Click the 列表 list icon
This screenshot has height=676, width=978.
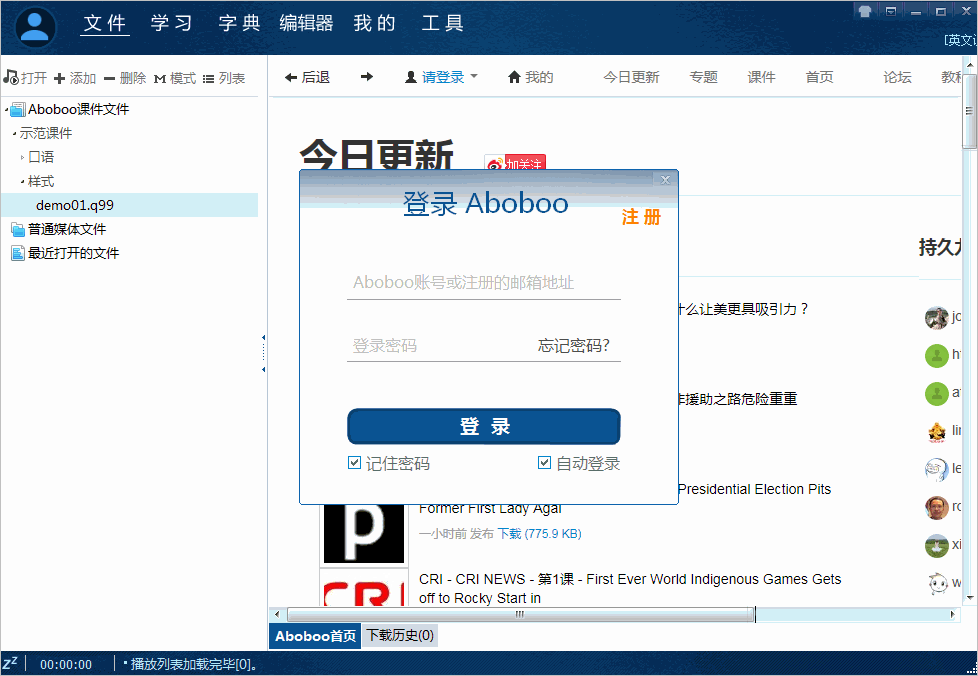pos(208,79)
